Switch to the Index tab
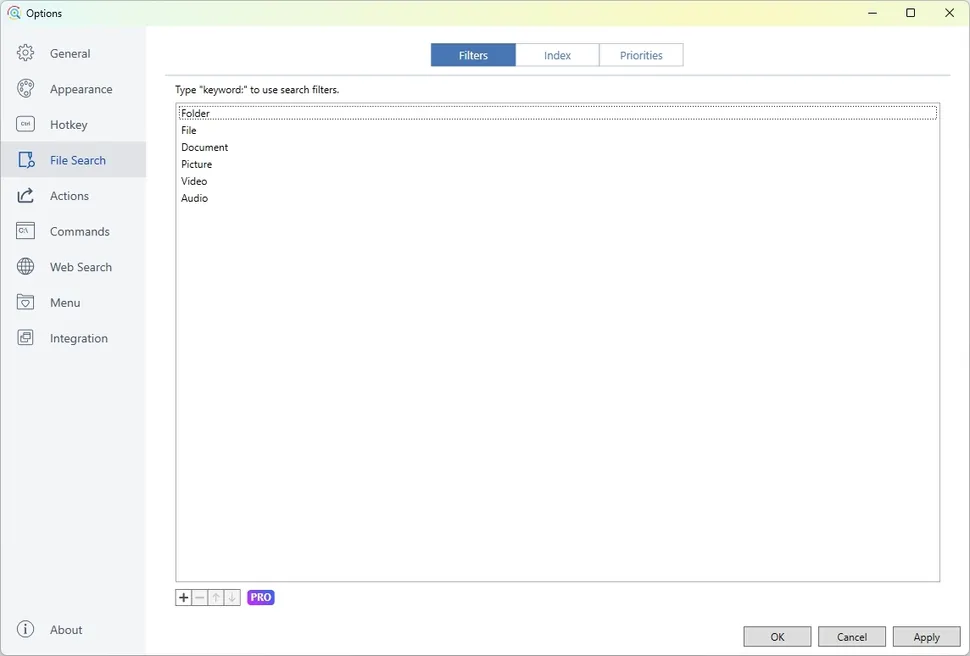 [x=557, y=55]
